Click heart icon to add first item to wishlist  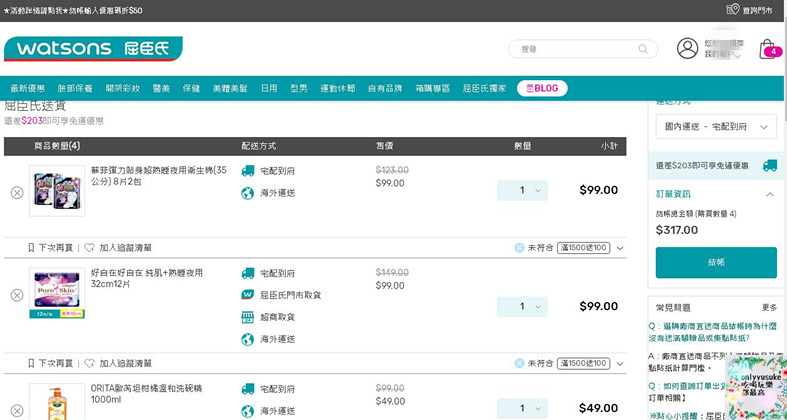click(x=89, y=248)
